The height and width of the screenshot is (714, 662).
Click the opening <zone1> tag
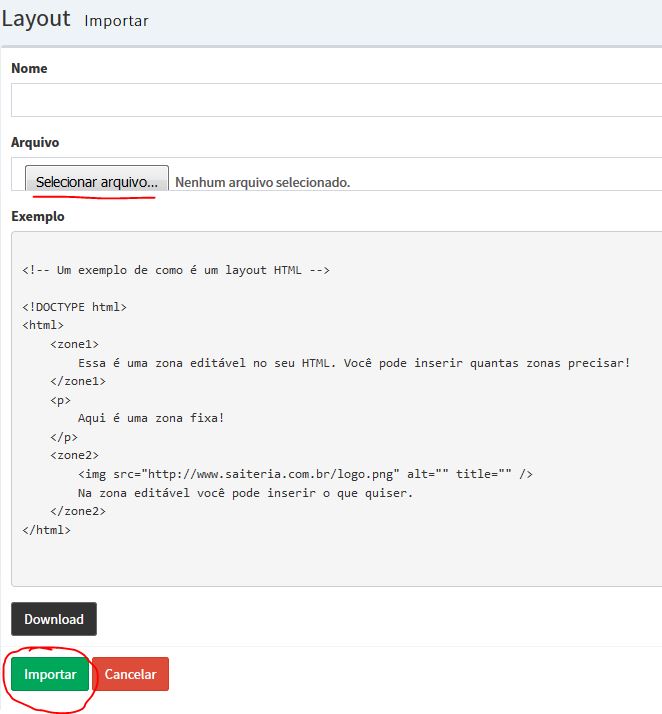click(74, 344)
